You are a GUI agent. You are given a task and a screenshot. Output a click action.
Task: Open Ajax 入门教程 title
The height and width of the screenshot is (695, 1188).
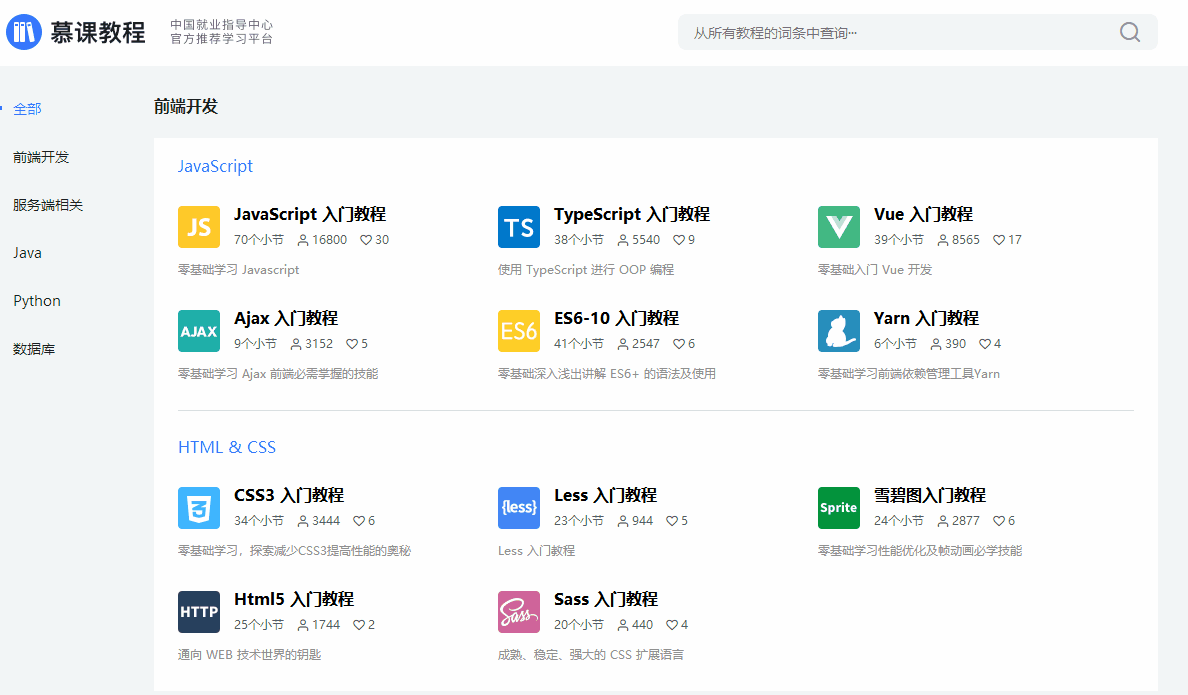click(286, 318)
